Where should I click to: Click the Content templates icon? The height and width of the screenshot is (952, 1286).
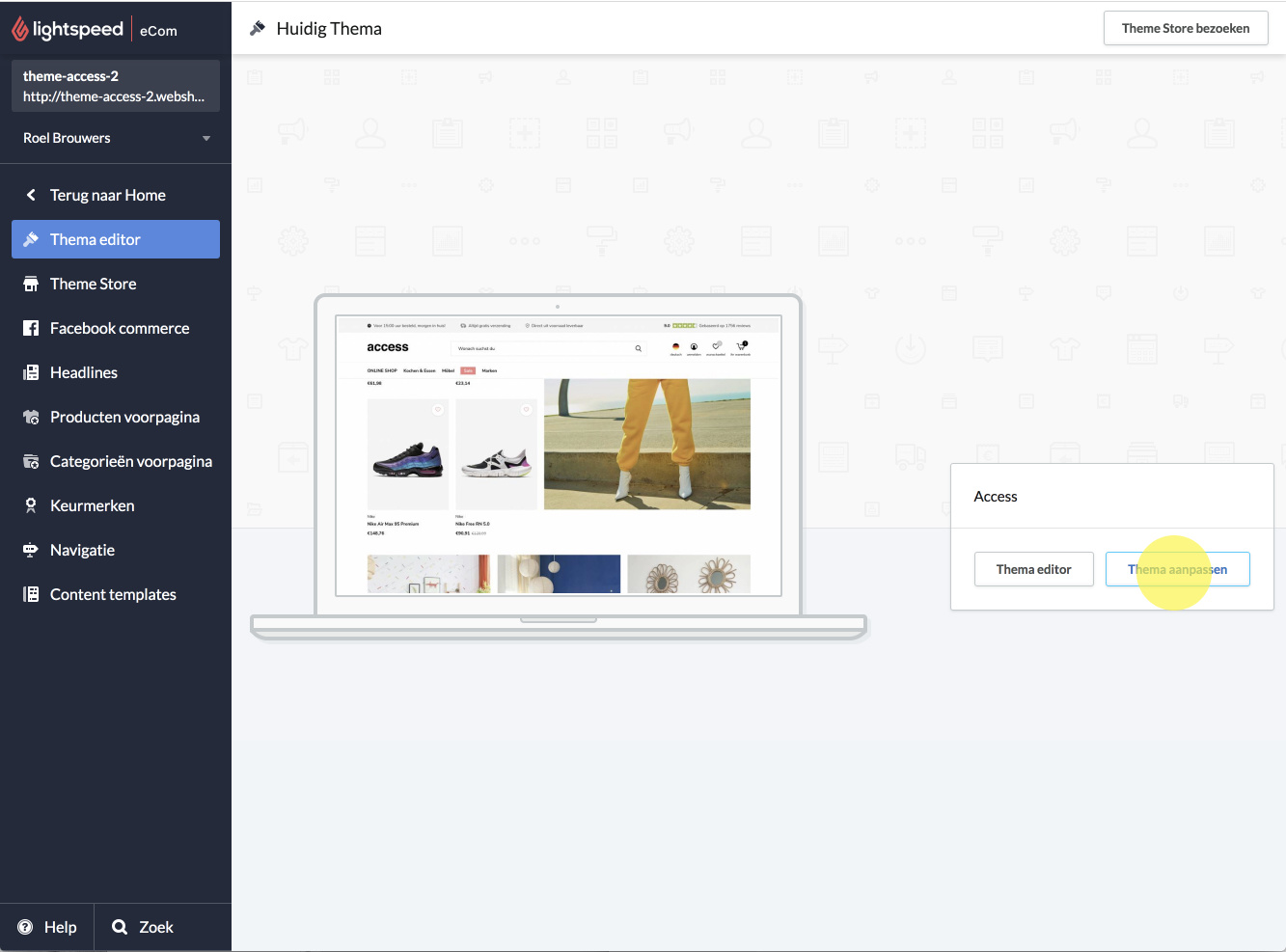point(31,594)
